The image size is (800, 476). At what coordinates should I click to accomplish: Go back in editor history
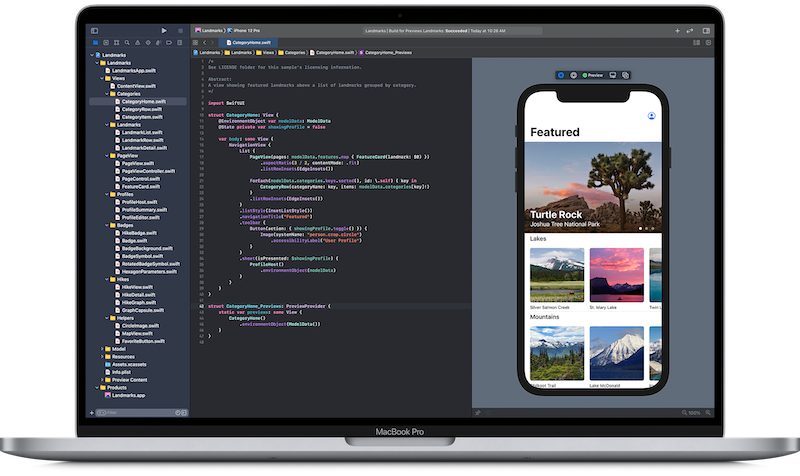(205, 43)
